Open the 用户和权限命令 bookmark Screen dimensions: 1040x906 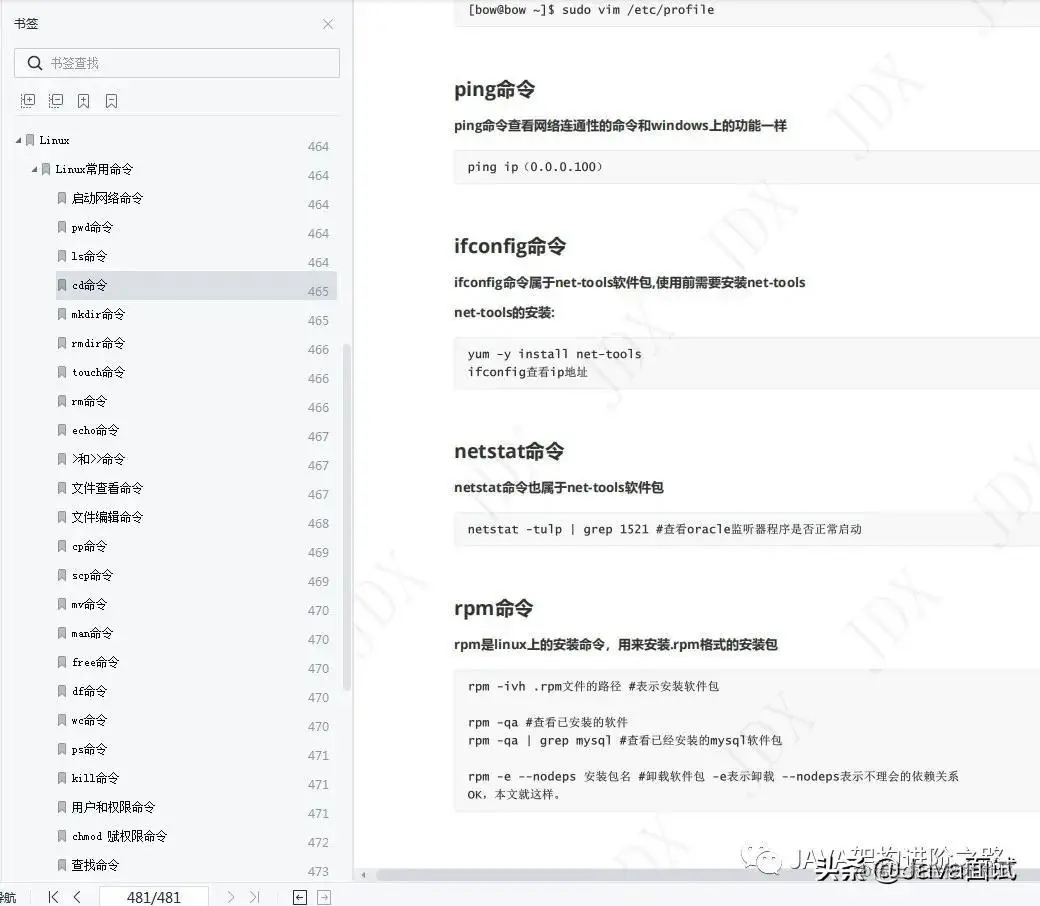pos(113,807)
